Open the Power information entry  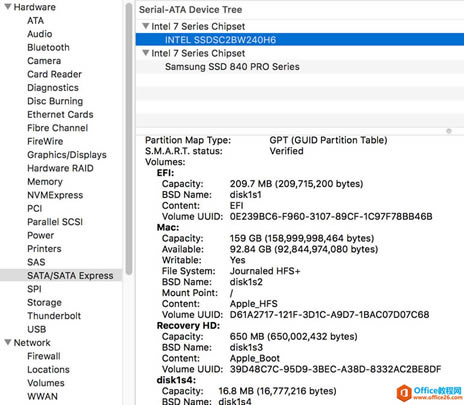point(40,235)
